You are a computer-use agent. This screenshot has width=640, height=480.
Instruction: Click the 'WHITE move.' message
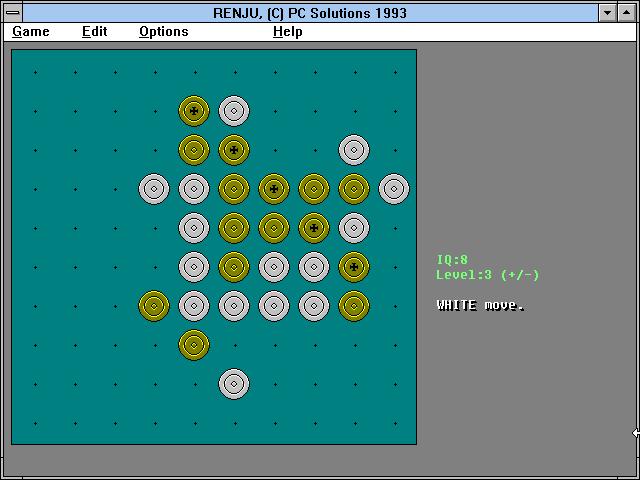pos(480,305)
